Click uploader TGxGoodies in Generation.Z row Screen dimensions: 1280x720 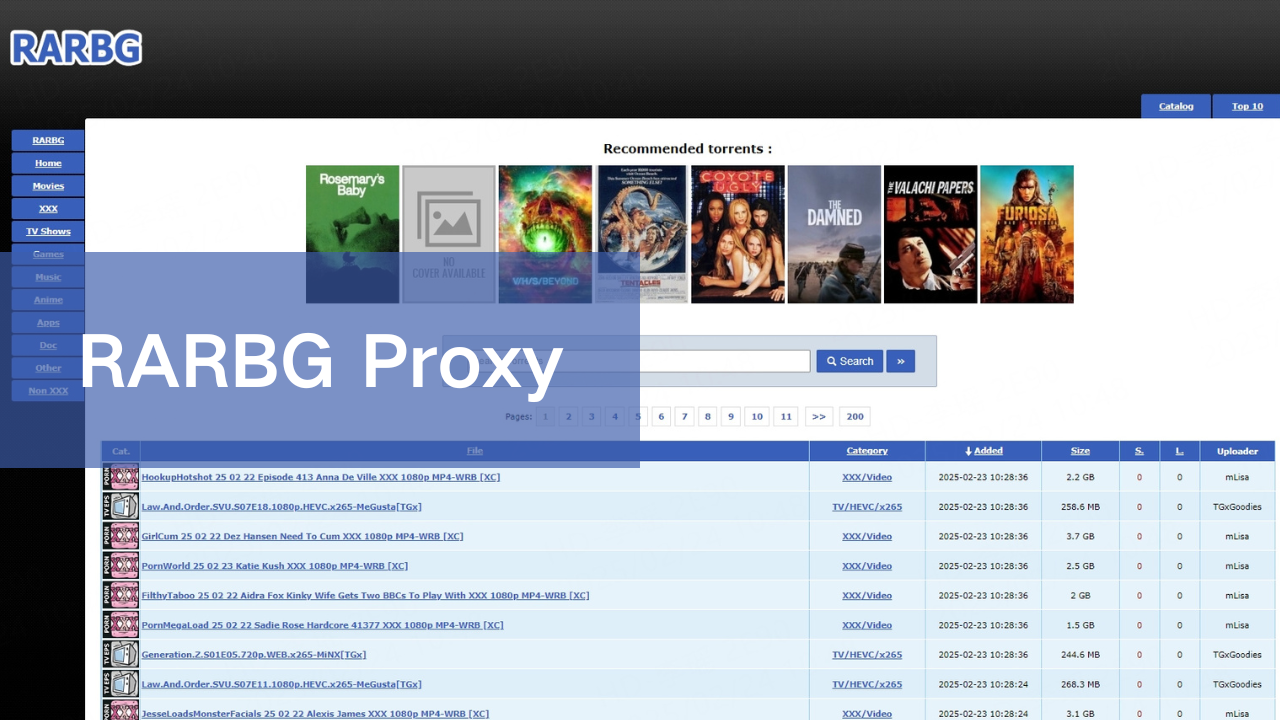click(x=1237, y=655)
